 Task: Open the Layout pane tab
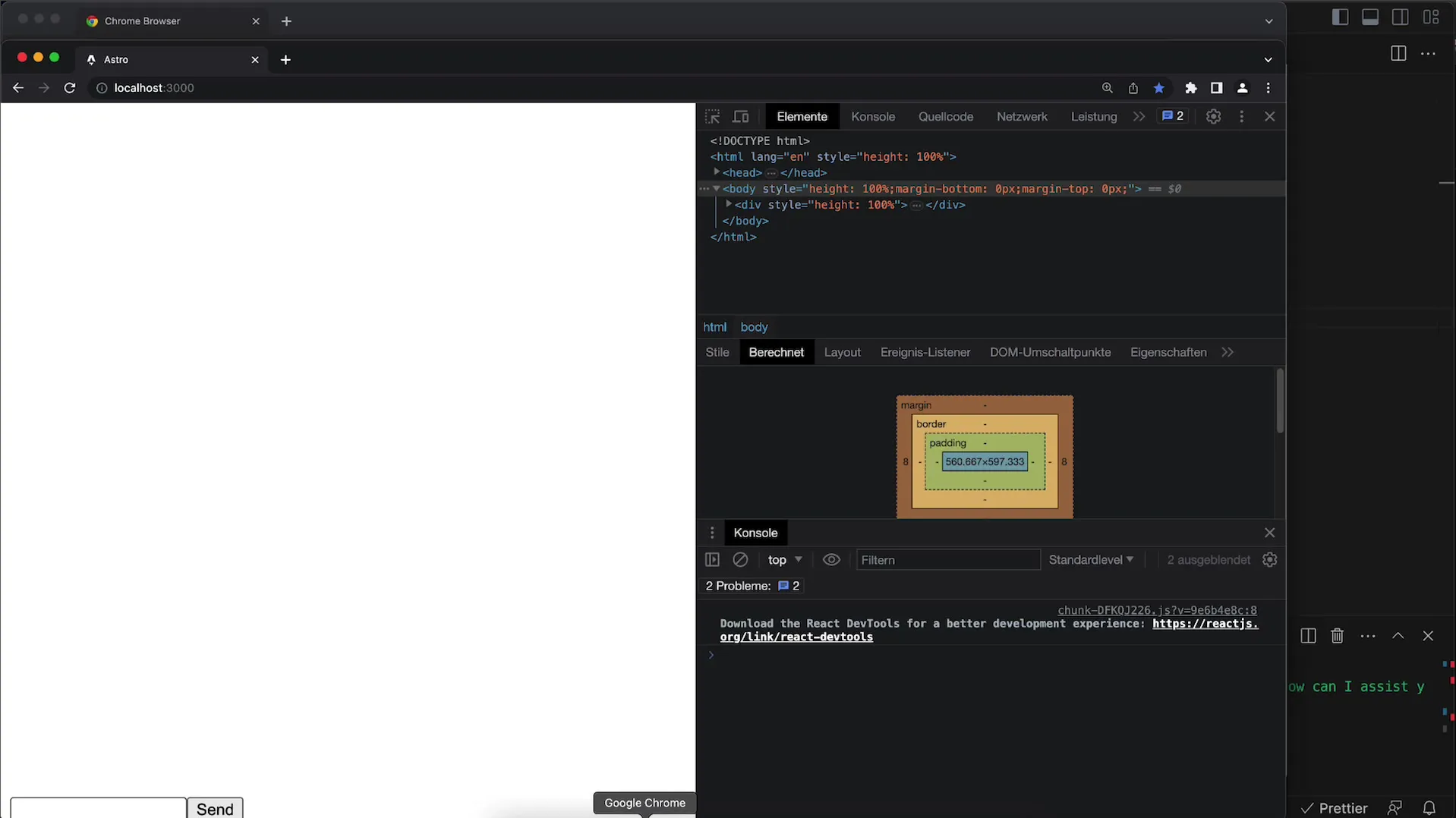843,353
